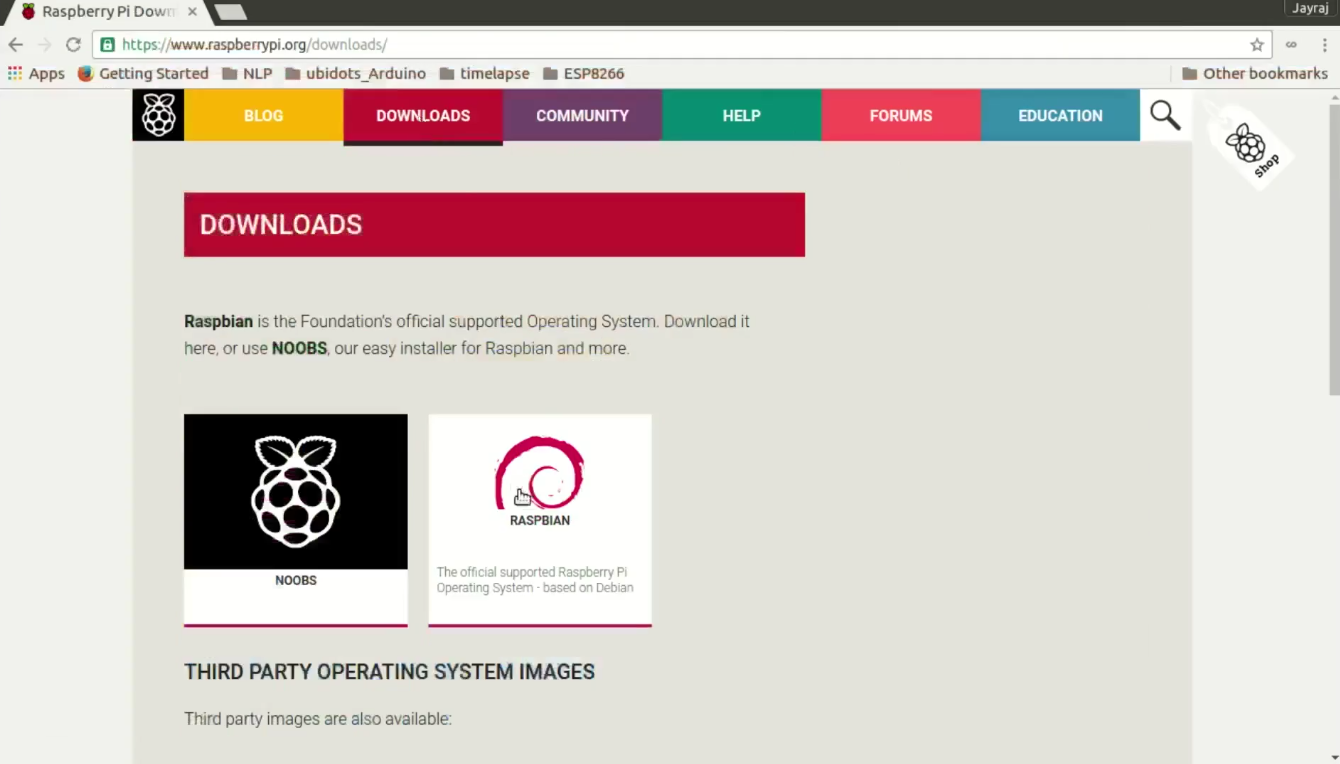Select the NOOBS download thumbnail

tap(295, 491)
